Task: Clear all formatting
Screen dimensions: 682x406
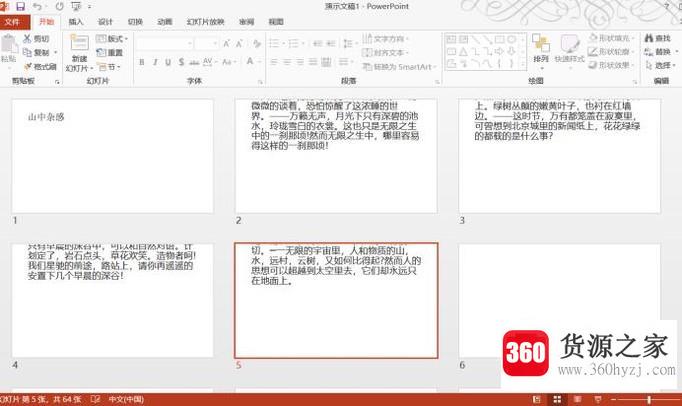Action: pos(257,44)
